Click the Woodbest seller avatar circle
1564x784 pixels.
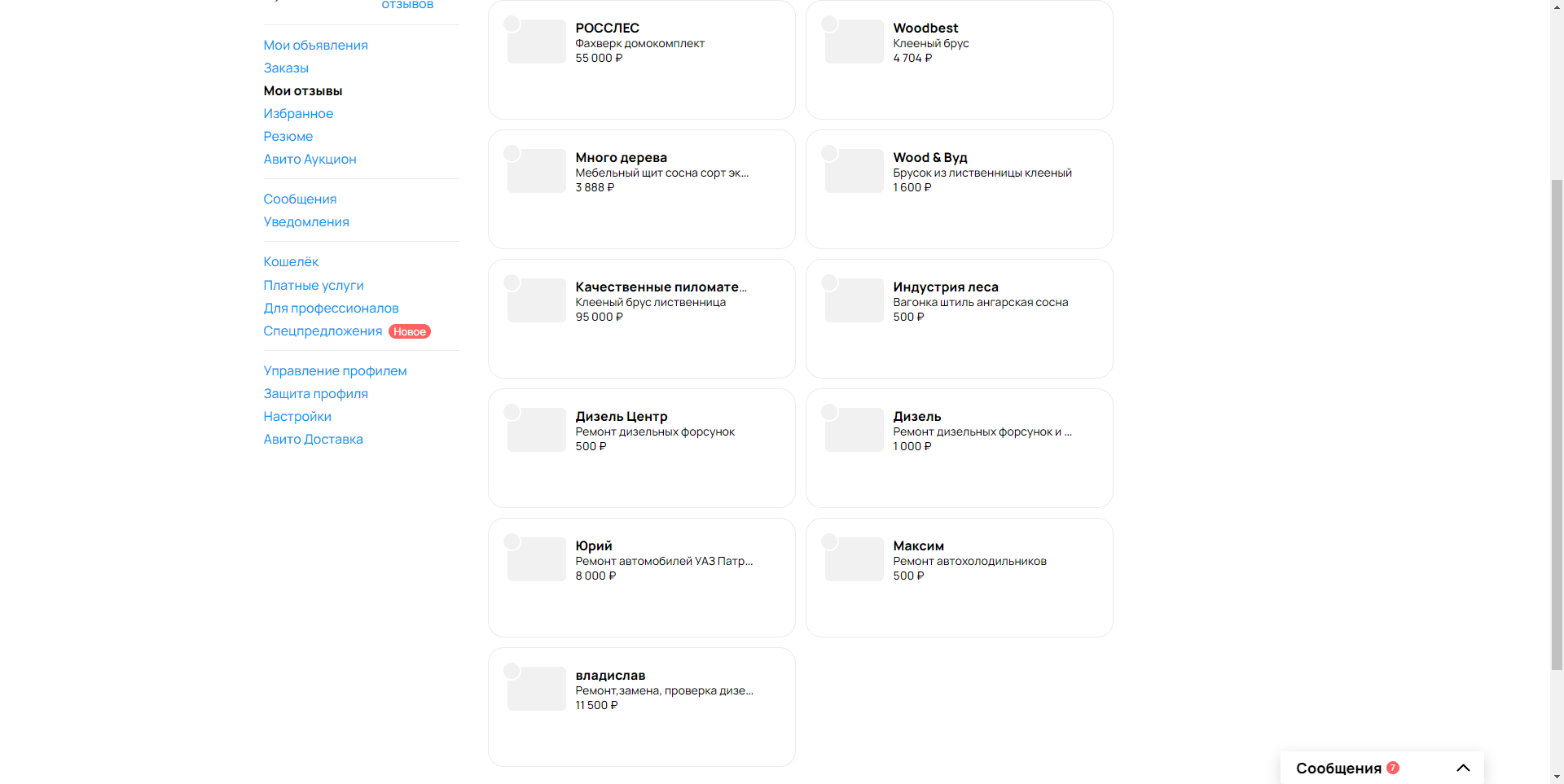[829, 24]
